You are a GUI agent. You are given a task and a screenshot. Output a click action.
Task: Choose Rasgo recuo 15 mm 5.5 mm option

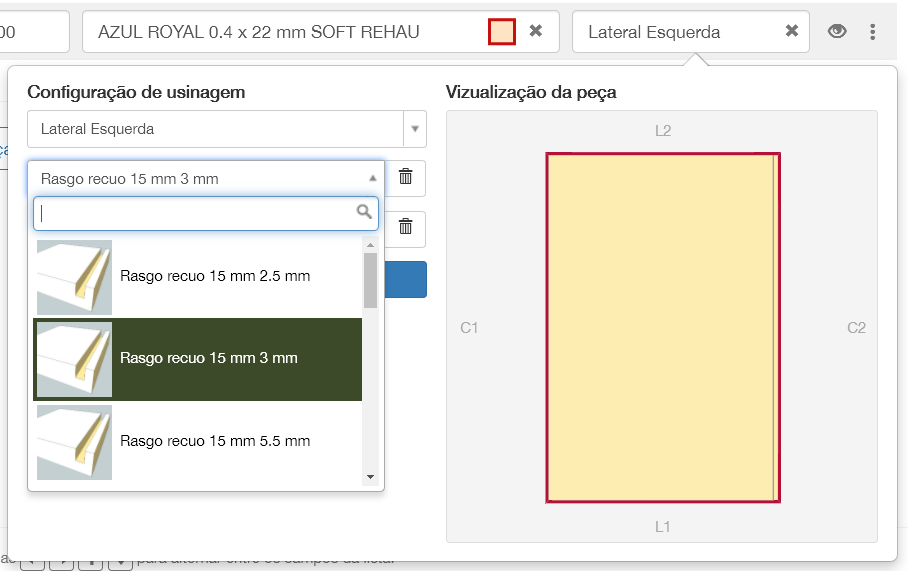[x=215, y=441]
